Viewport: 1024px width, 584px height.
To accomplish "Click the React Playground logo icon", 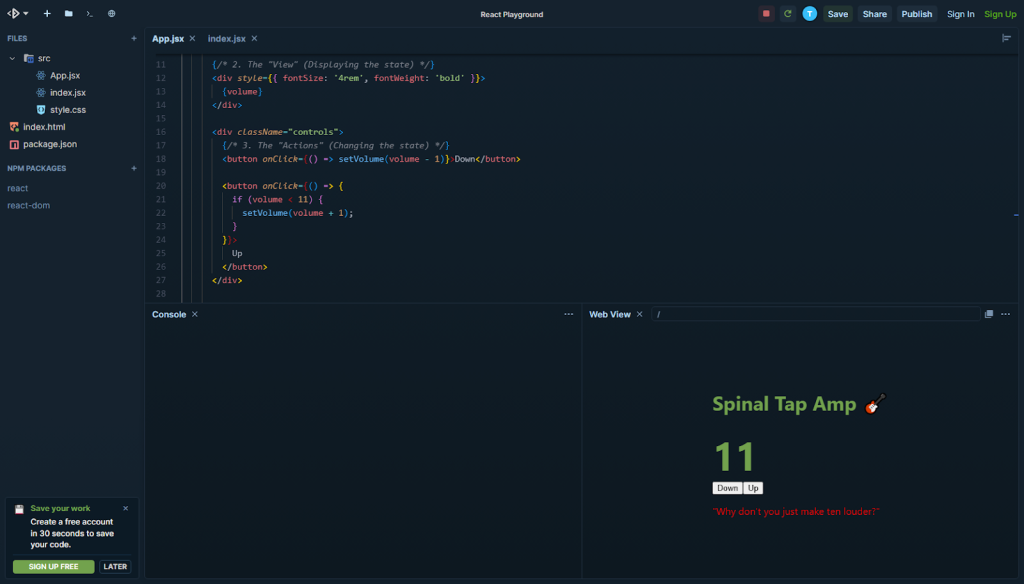I will [x=13, y=13].
